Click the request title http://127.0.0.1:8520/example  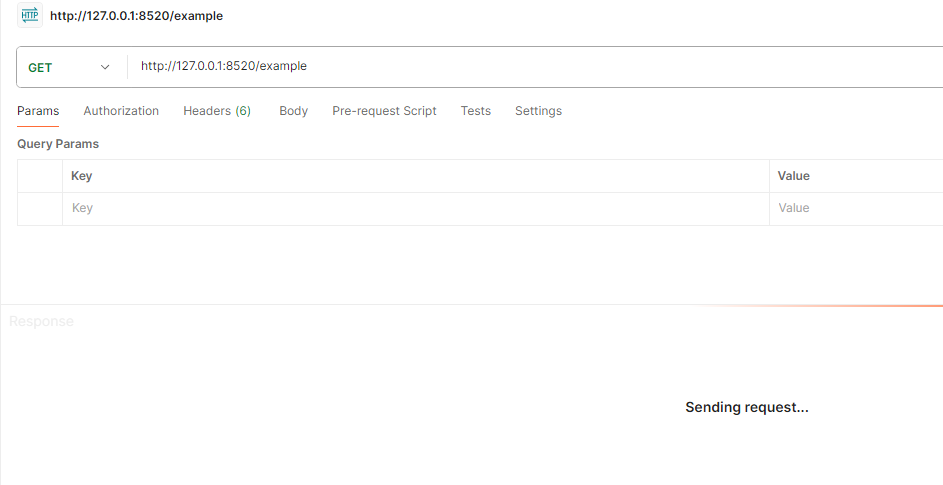[x=136, y=16]
